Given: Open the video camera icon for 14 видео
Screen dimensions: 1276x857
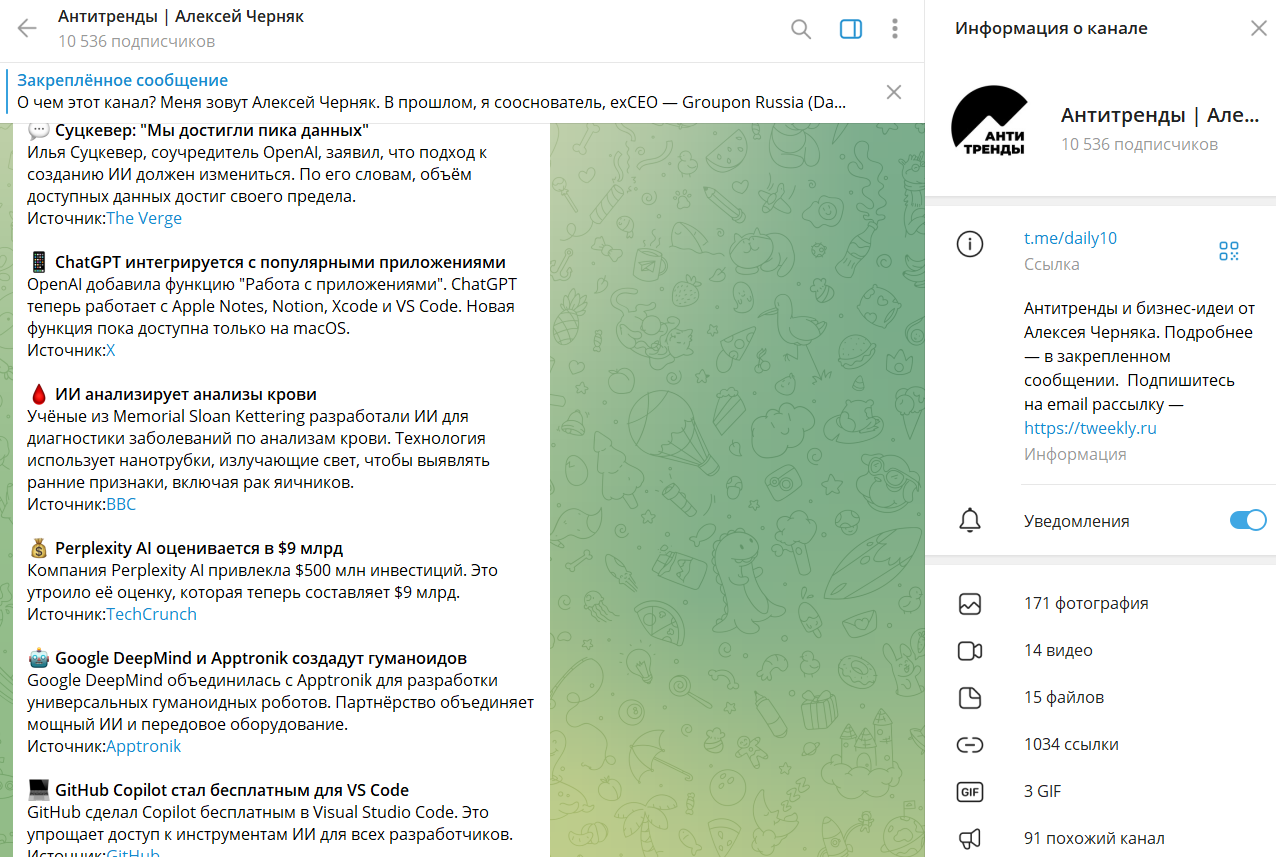Looking at the screenshot, I should coord(969,651).
